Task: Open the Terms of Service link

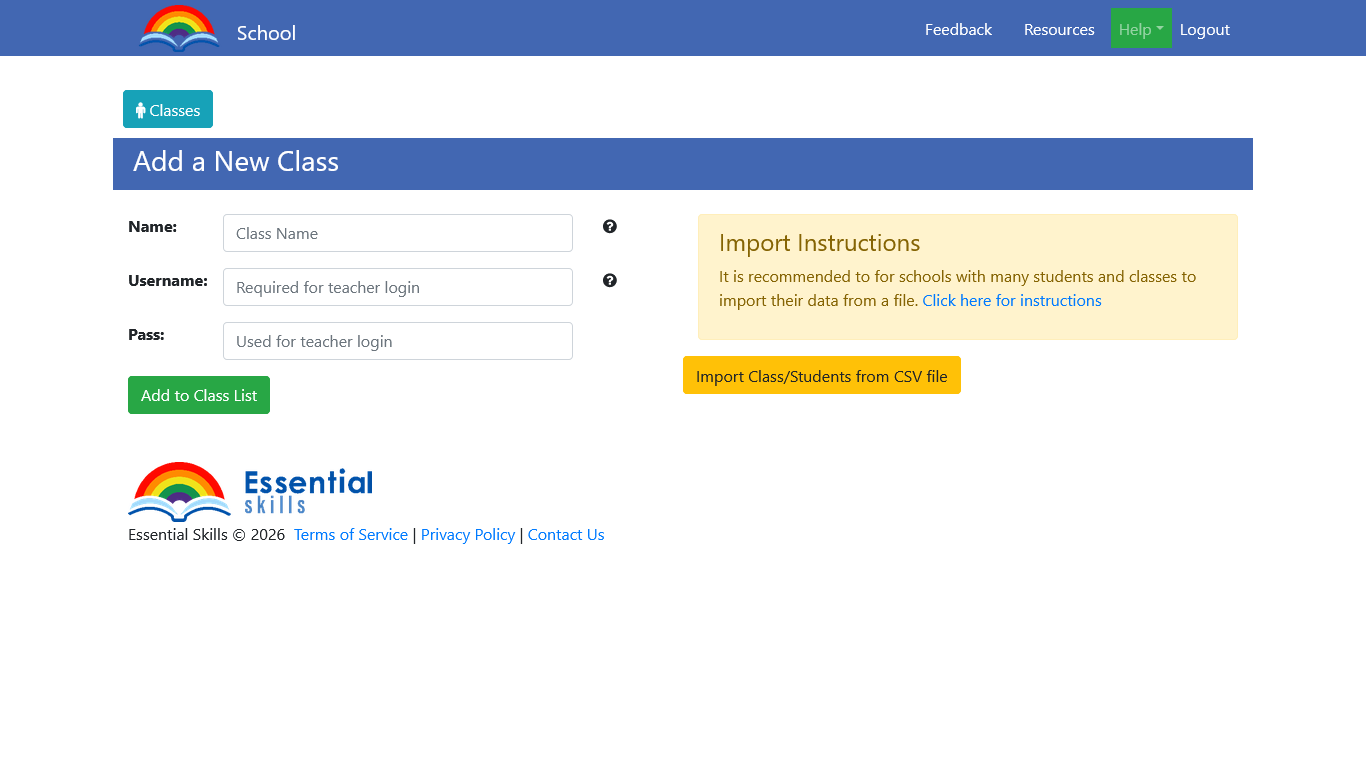Action: pyautogui.click(x=351, y=535)
